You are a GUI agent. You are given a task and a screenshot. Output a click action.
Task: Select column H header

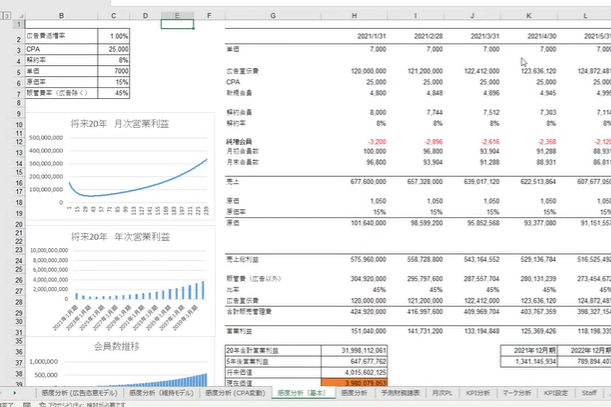354,16
